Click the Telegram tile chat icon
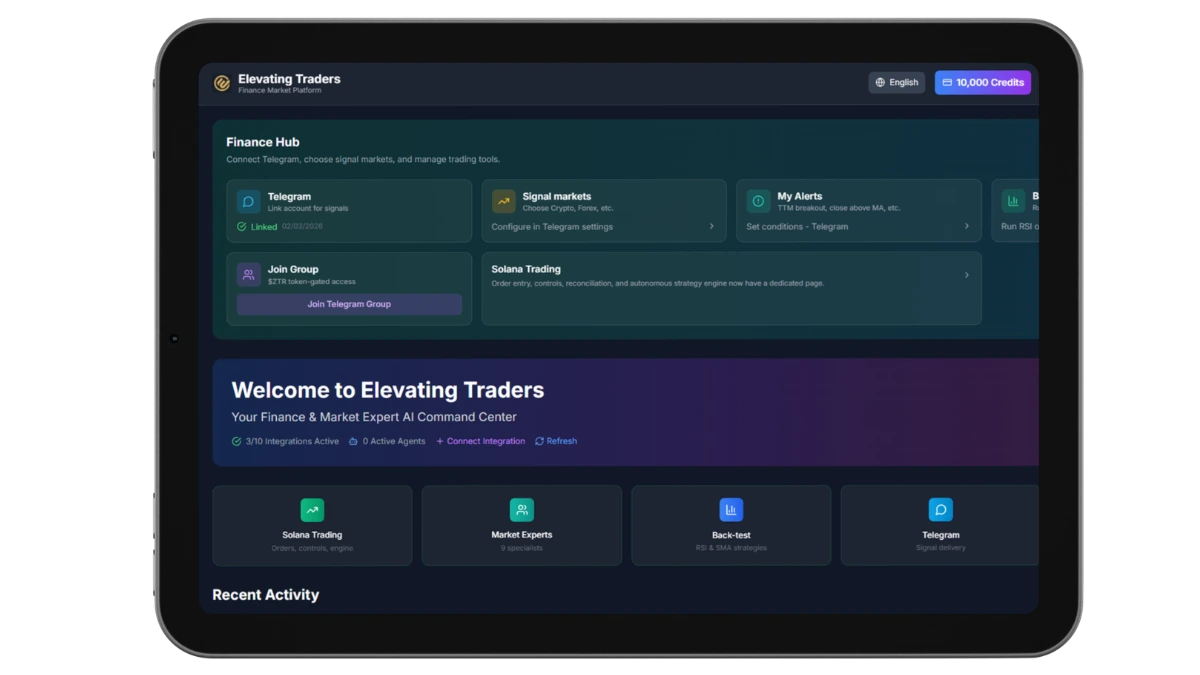This screenshot has width=1200, height=675. 941,510
